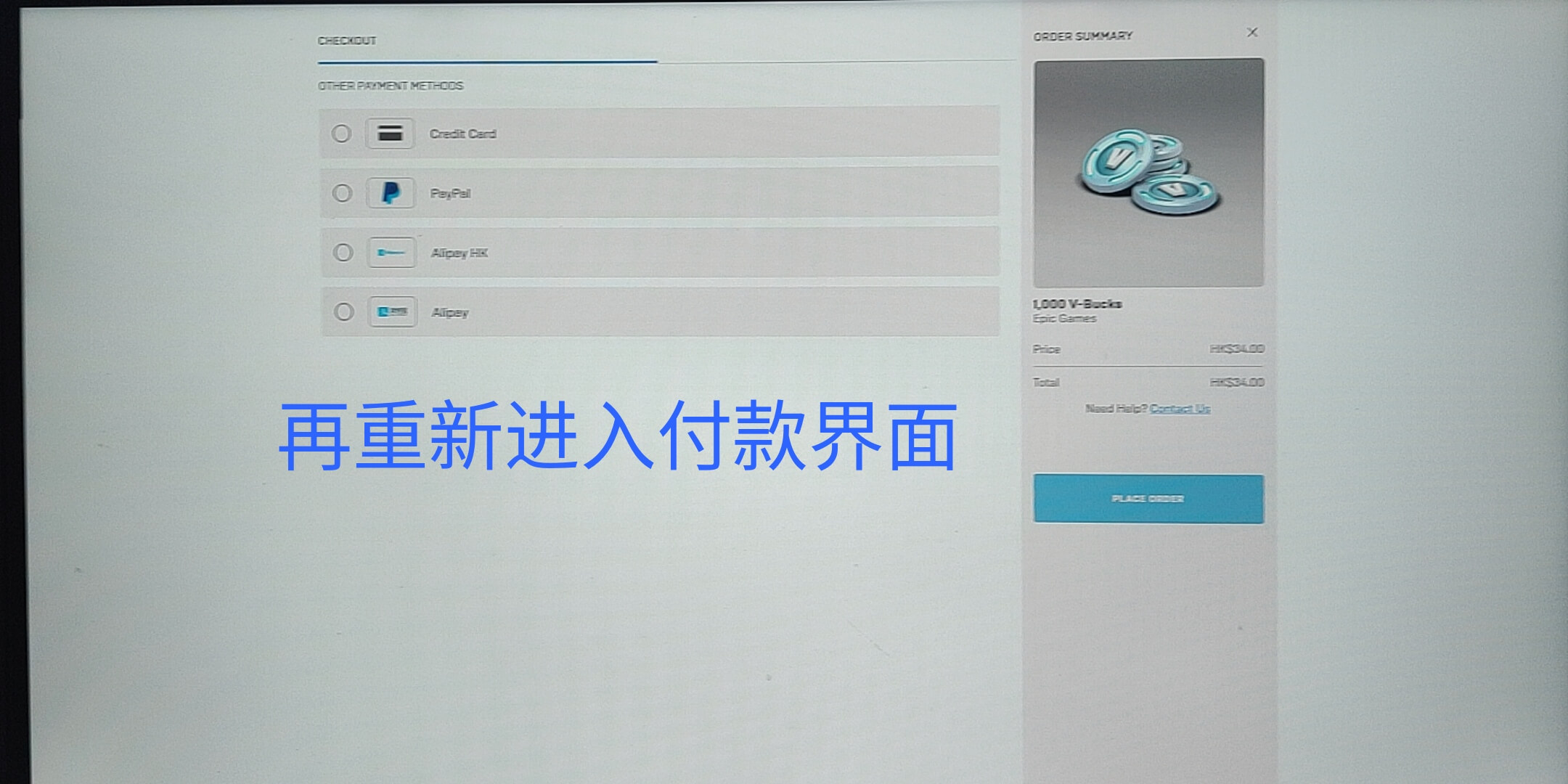Click the Alipay HK logo icon

[x=391, y=253]
